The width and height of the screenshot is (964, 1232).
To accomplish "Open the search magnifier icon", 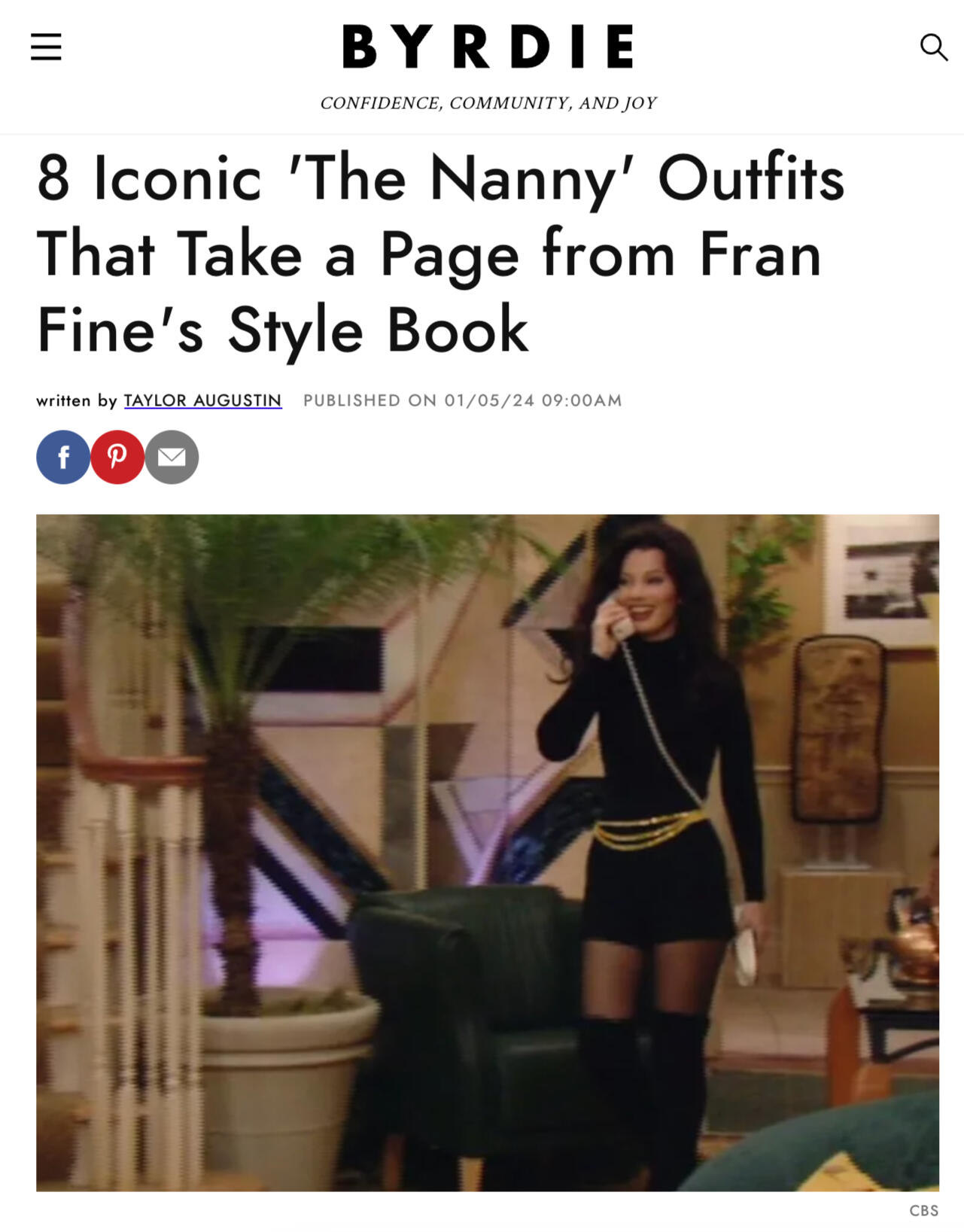I will coord(933,47).
